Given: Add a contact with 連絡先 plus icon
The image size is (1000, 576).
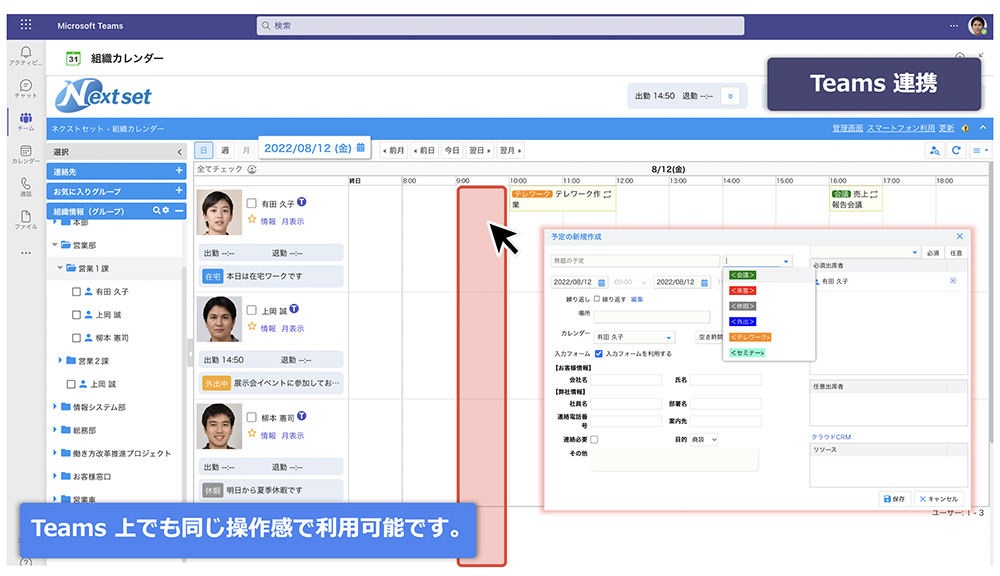Looking at the screenshot, I should pos(179,171).
